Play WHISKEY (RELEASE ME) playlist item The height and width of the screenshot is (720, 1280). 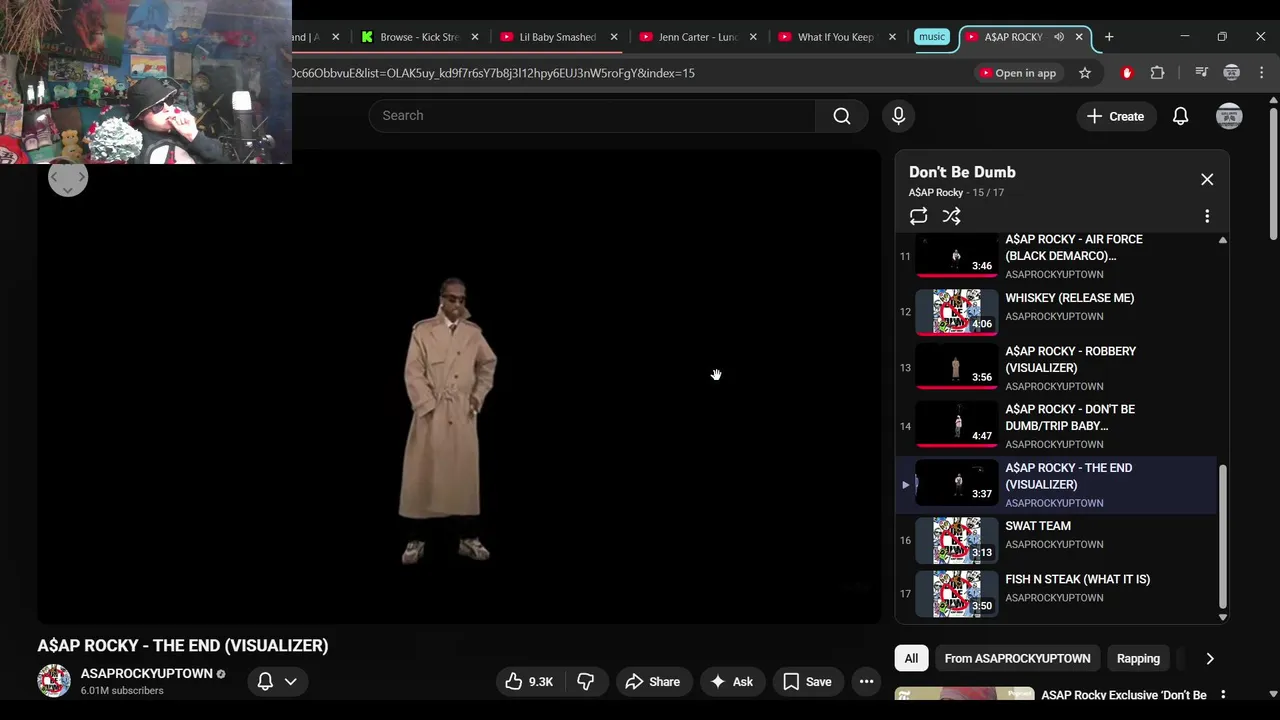coord(1056,312)
